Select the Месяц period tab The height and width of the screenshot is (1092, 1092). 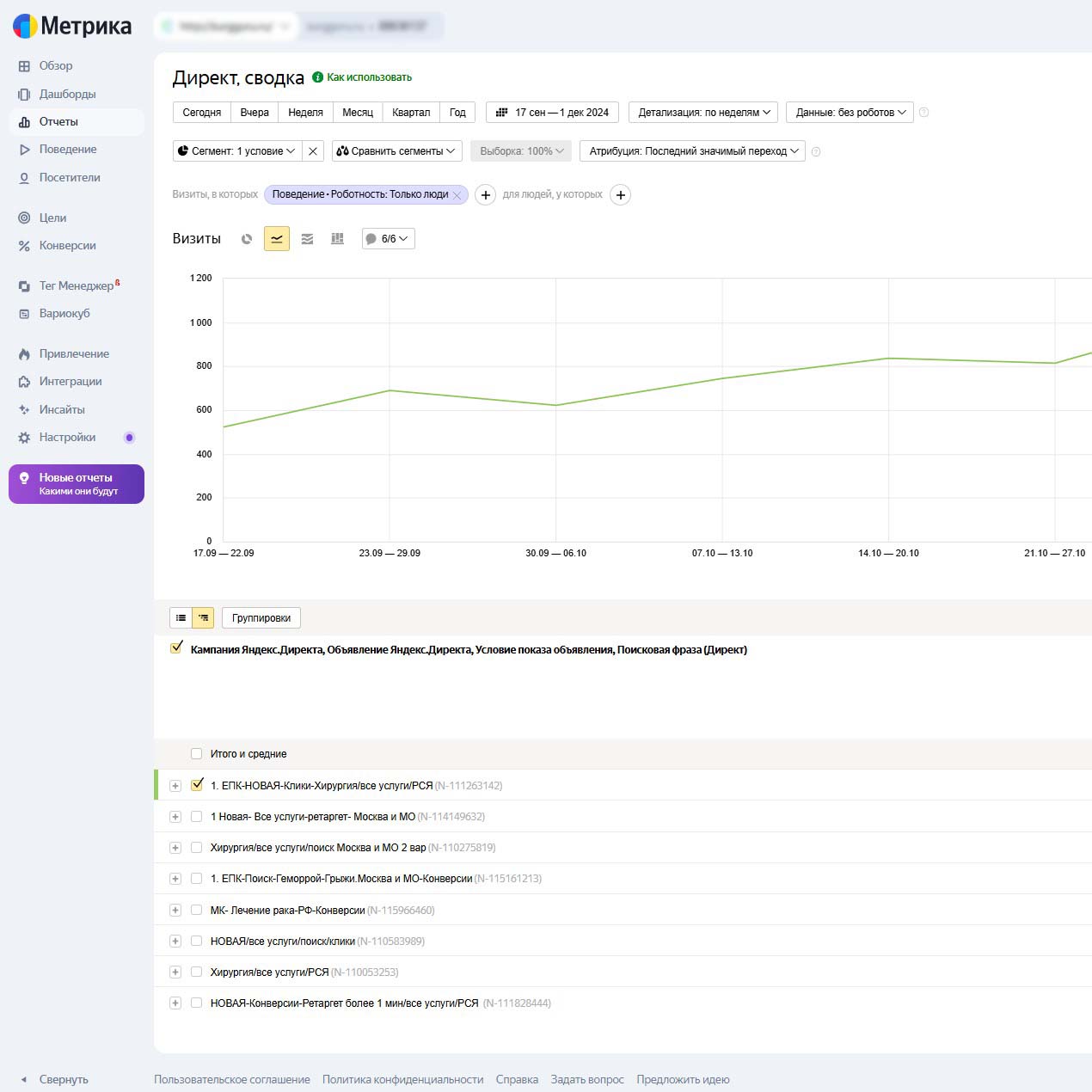357,113
